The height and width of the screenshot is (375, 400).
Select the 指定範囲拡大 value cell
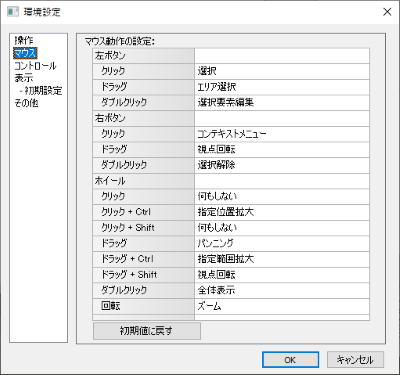coord(282,259)
